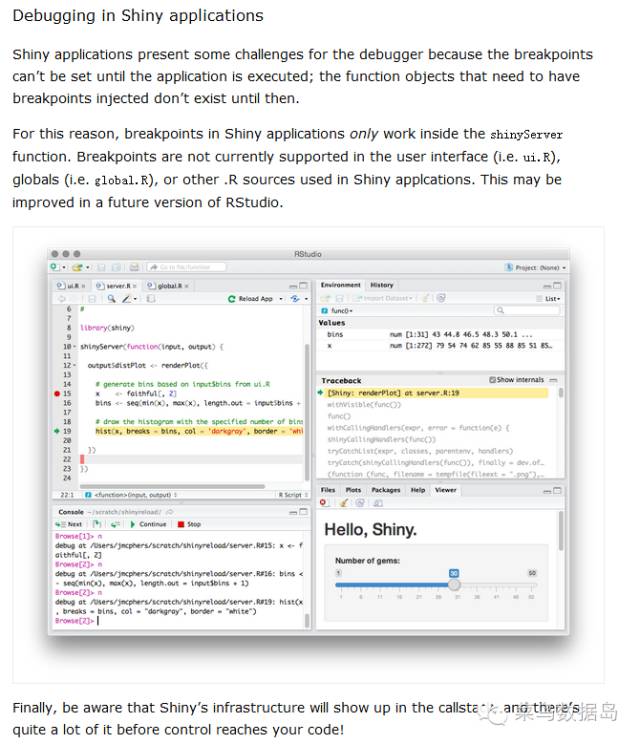The width and height of the screenshot is (640, 744).
Task: Expand the Source options dropdown arrow
Action: click(x=306, y=299)
